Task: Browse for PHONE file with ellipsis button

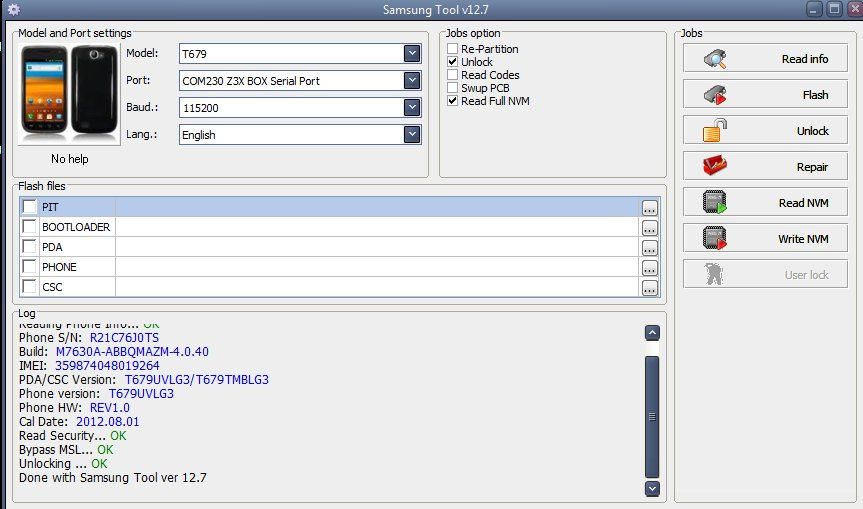Action: [649, 268]
